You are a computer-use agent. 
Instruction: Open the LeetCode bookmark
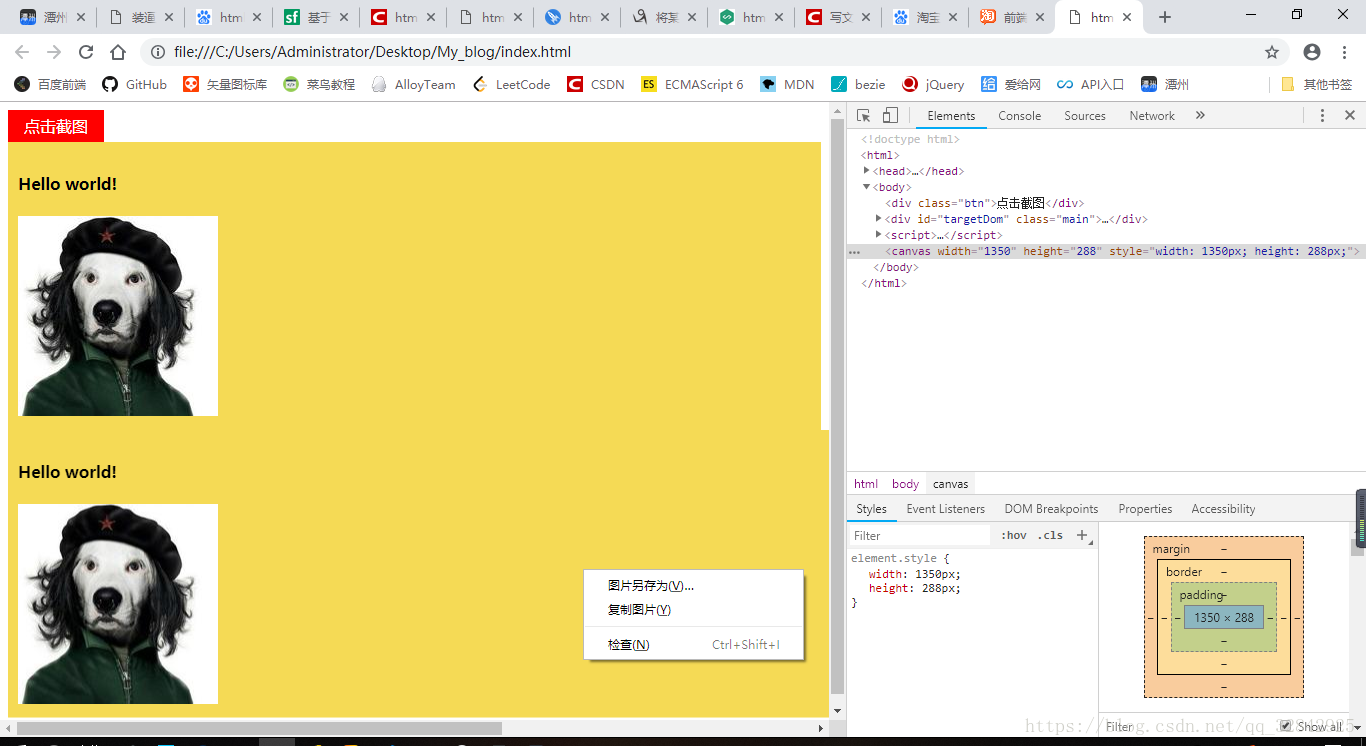(x=512, y=85)
